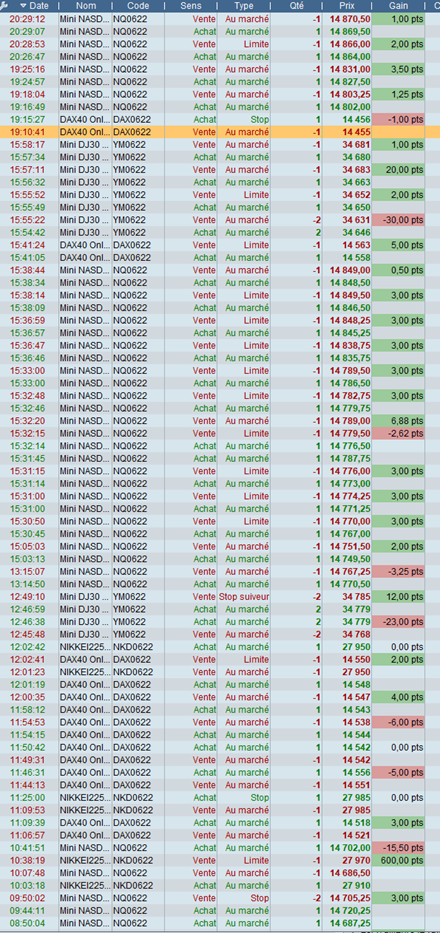Viewport: 440px width, 933px height.
Task: Sort by the Gain column header
Action: tap(398, 5)
